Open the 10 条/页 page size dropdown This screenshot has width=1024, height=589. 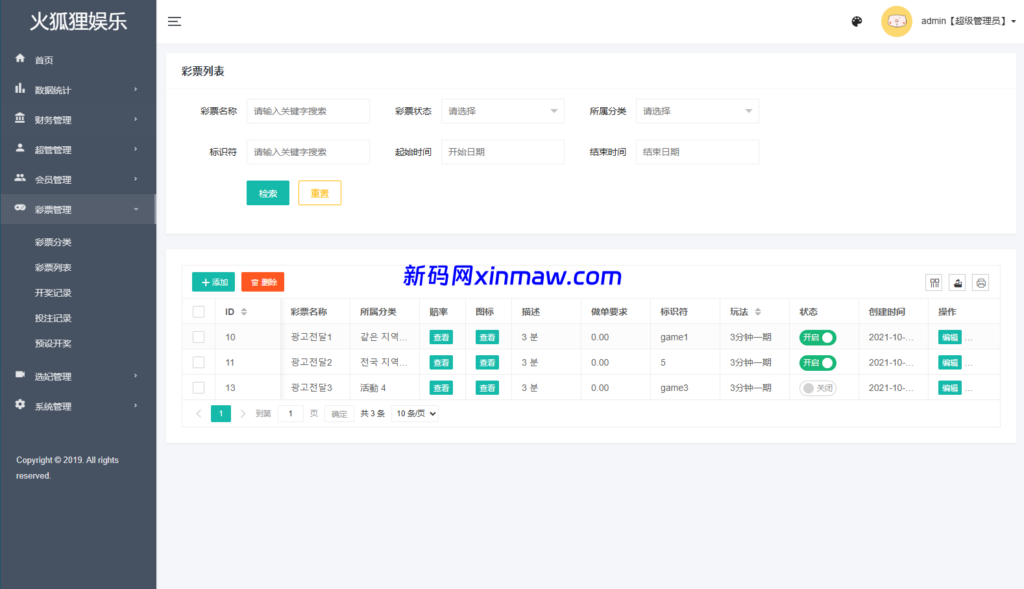click(415, 413)
